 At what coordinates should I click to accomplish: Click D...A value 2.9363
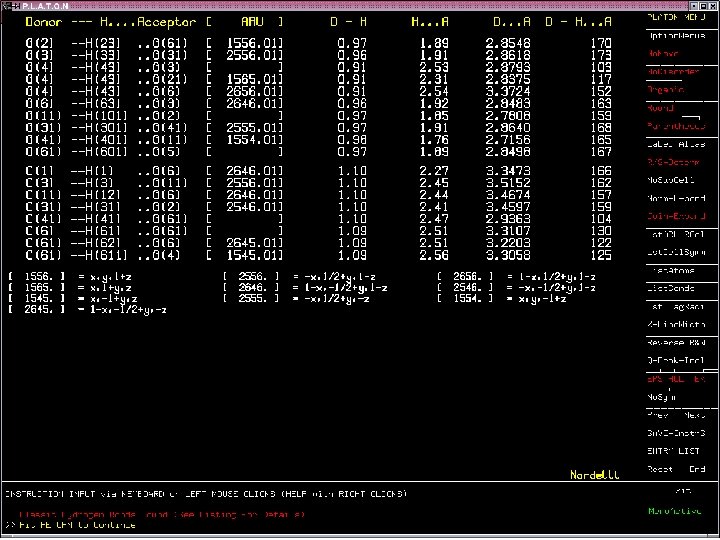pyautogui.click(x=508, y=219)
